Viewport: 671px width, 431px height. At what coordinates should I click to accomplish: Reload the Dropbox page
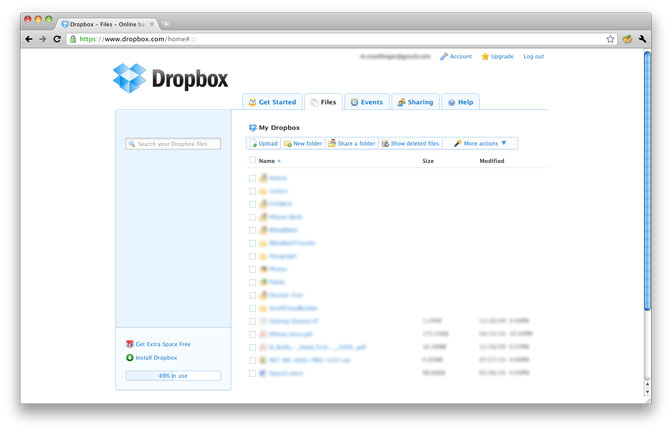coord(57,39)
